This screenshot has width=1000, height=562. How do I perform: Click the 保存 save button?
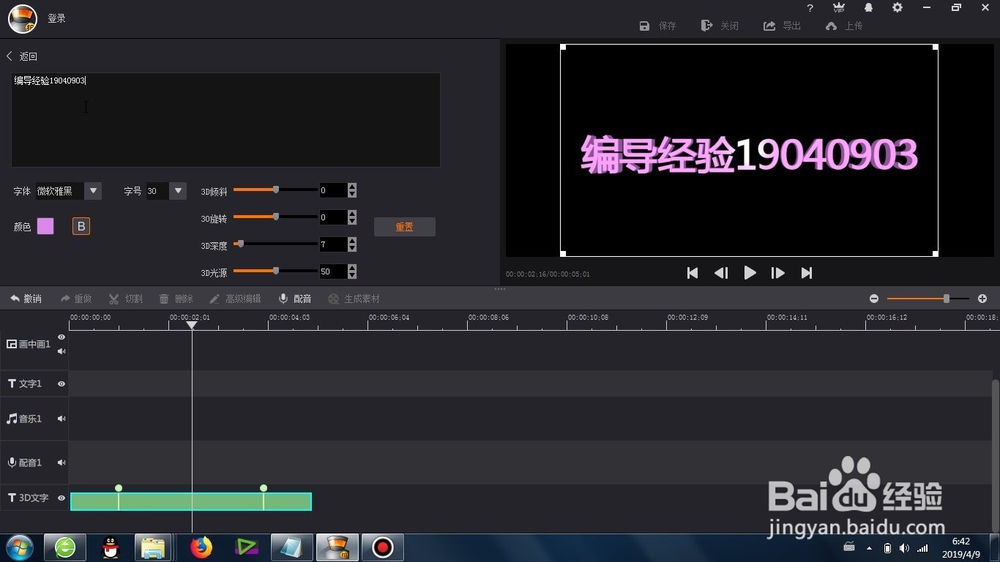click(x=658, y=26)
